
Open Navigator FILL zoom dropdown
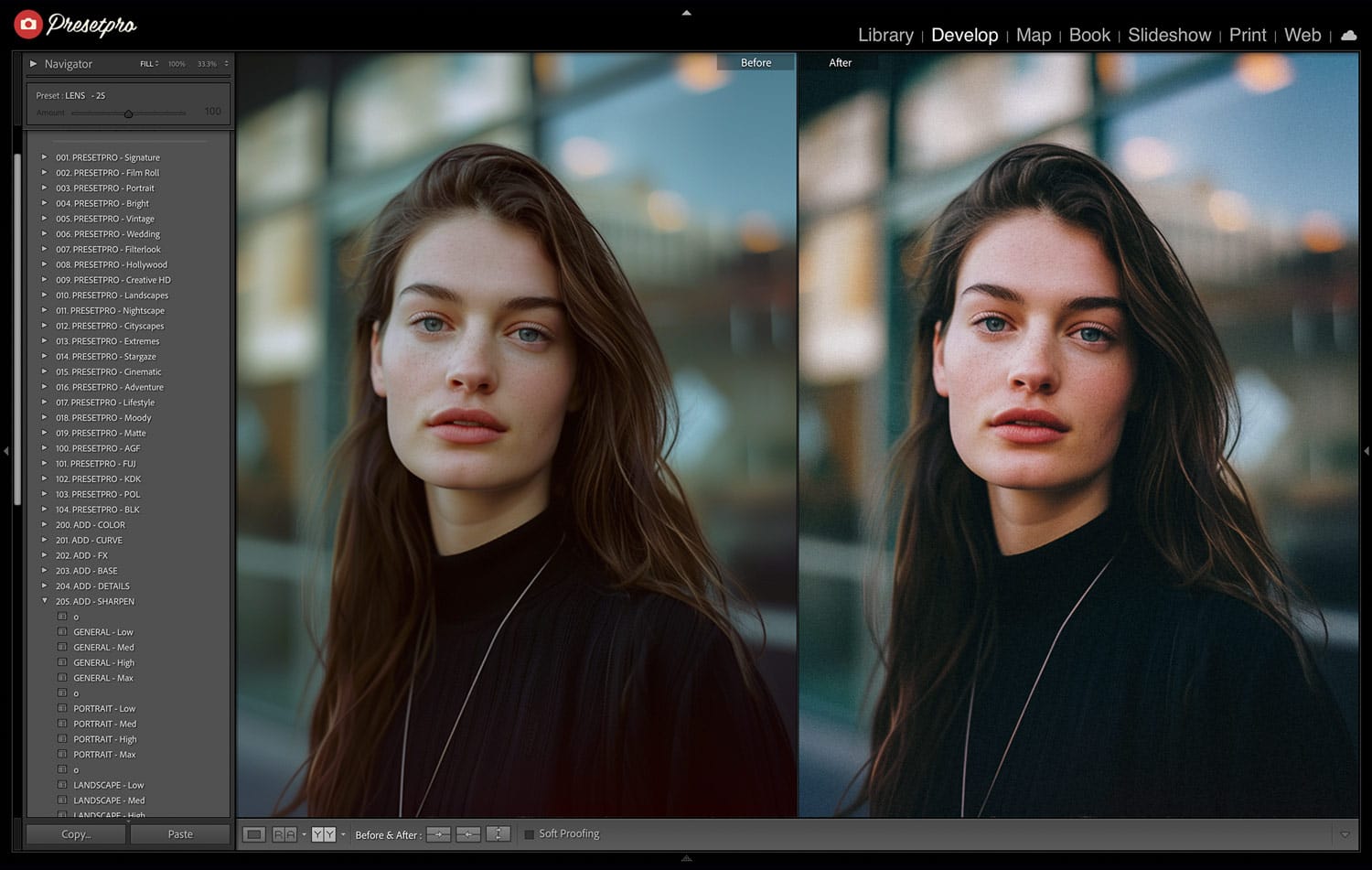click(x=149, y=64)
